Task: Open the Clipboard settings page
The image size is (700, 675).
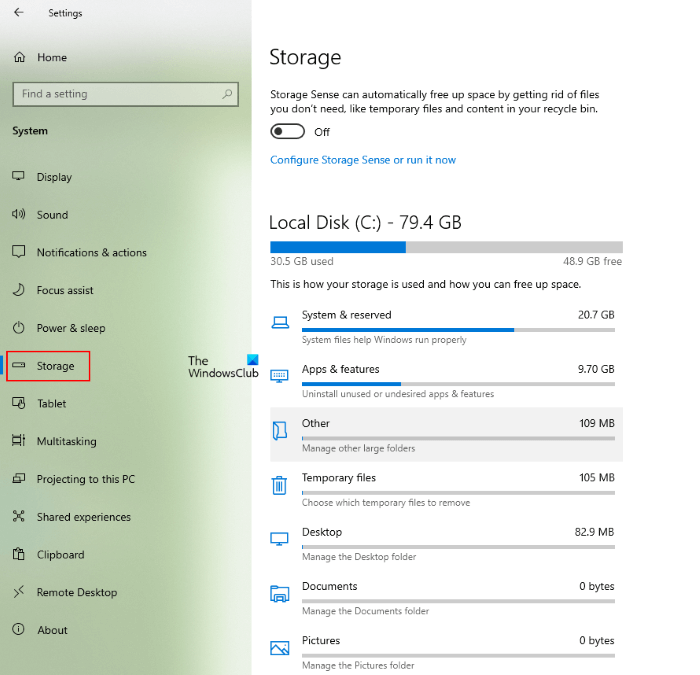Action: tap(60, 555)
